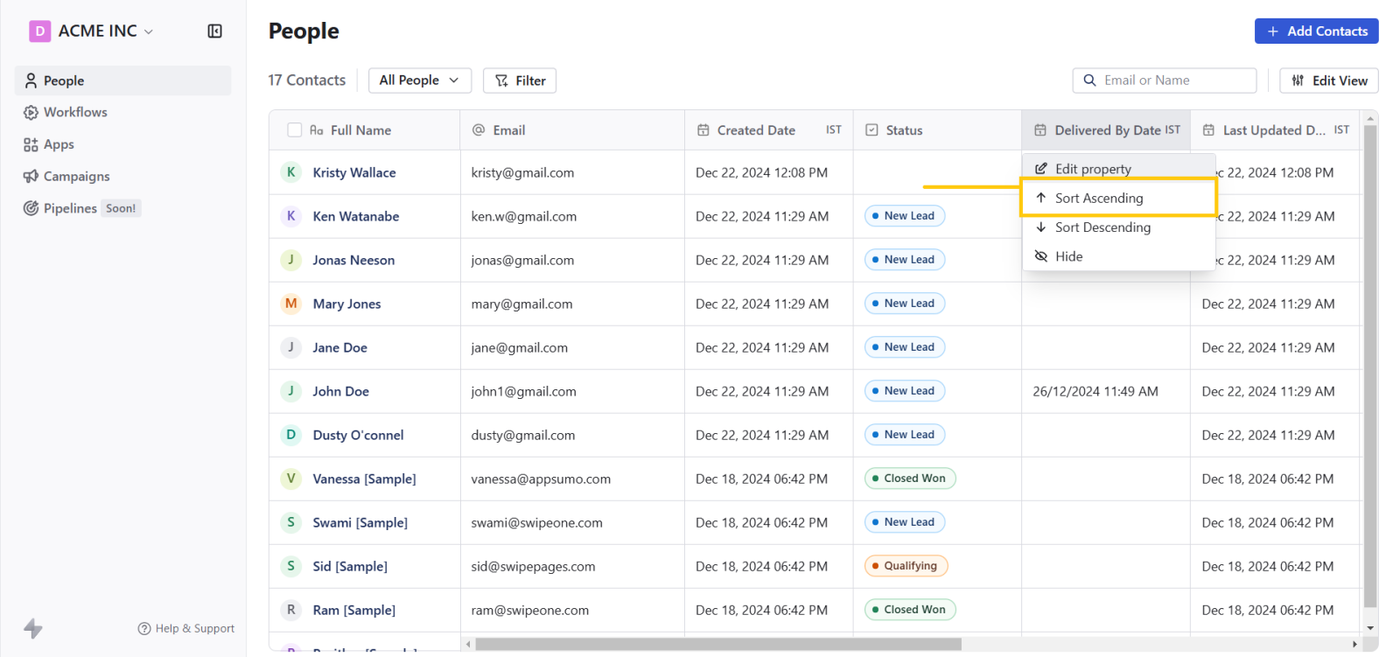Collapse the sidebar panel icon

[x=215, y=31]
